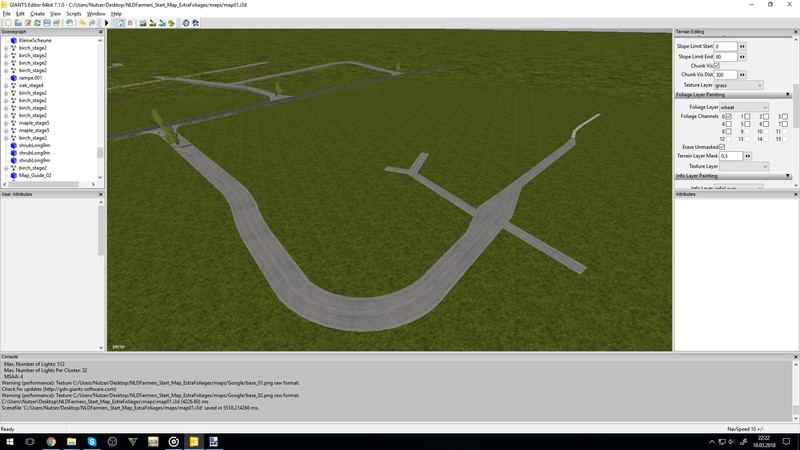Click into the Terrain Layer Mask field
800x450 pixels.
(x=731, y=156)
